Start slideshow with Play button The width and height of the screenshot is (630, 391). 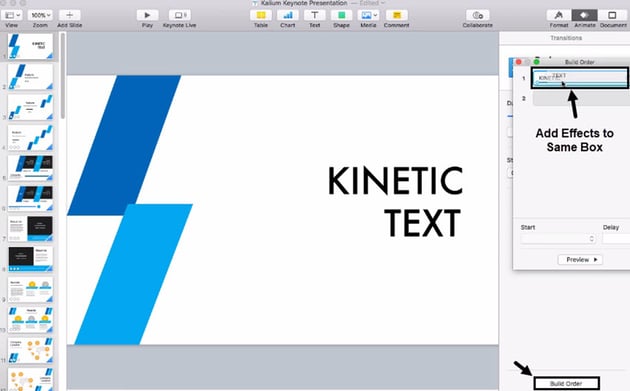(x=147, y=15)
